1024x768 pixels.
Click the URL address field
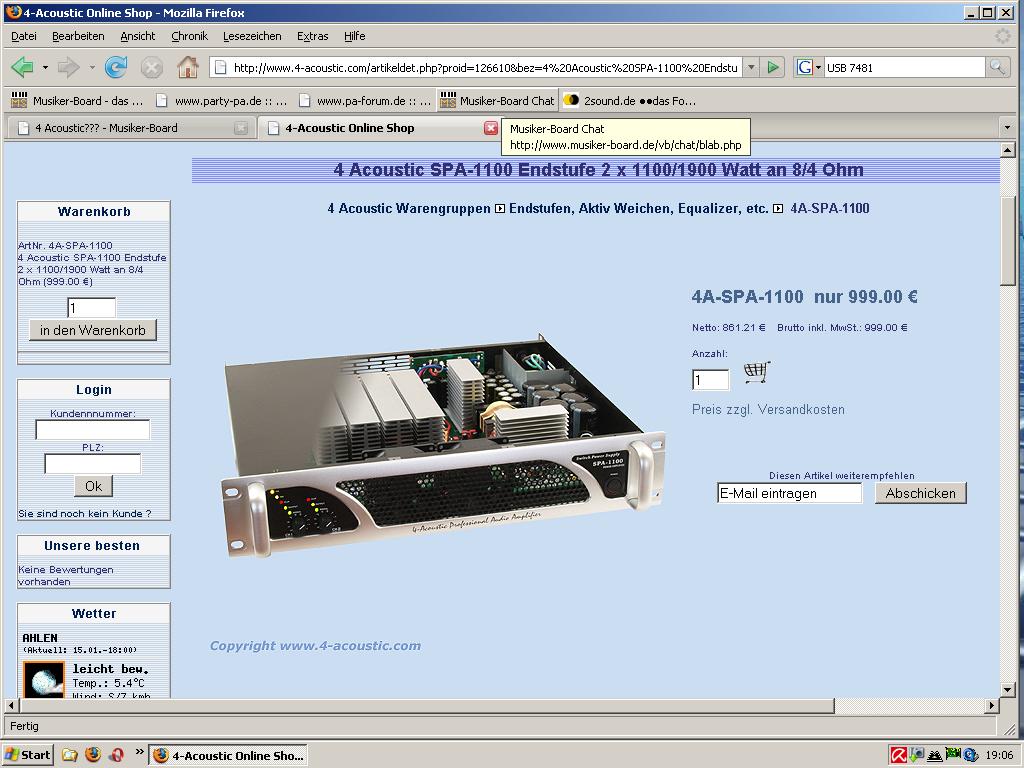pyautogui.click(x=485, y=67)
